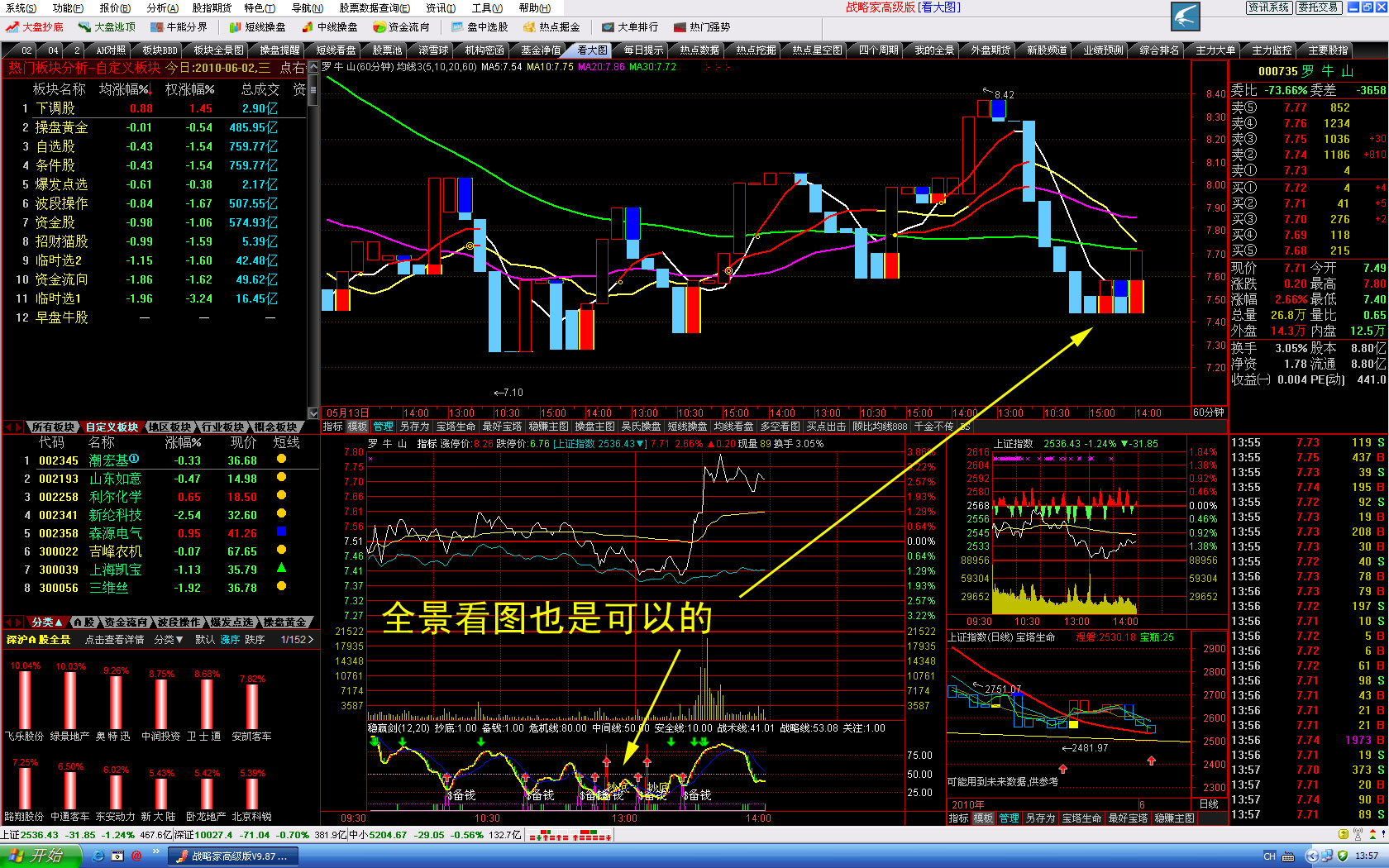The image size is (1389, 868).
Task: Click the 资金流向 toolbar icon
Action: coord(379,27)
